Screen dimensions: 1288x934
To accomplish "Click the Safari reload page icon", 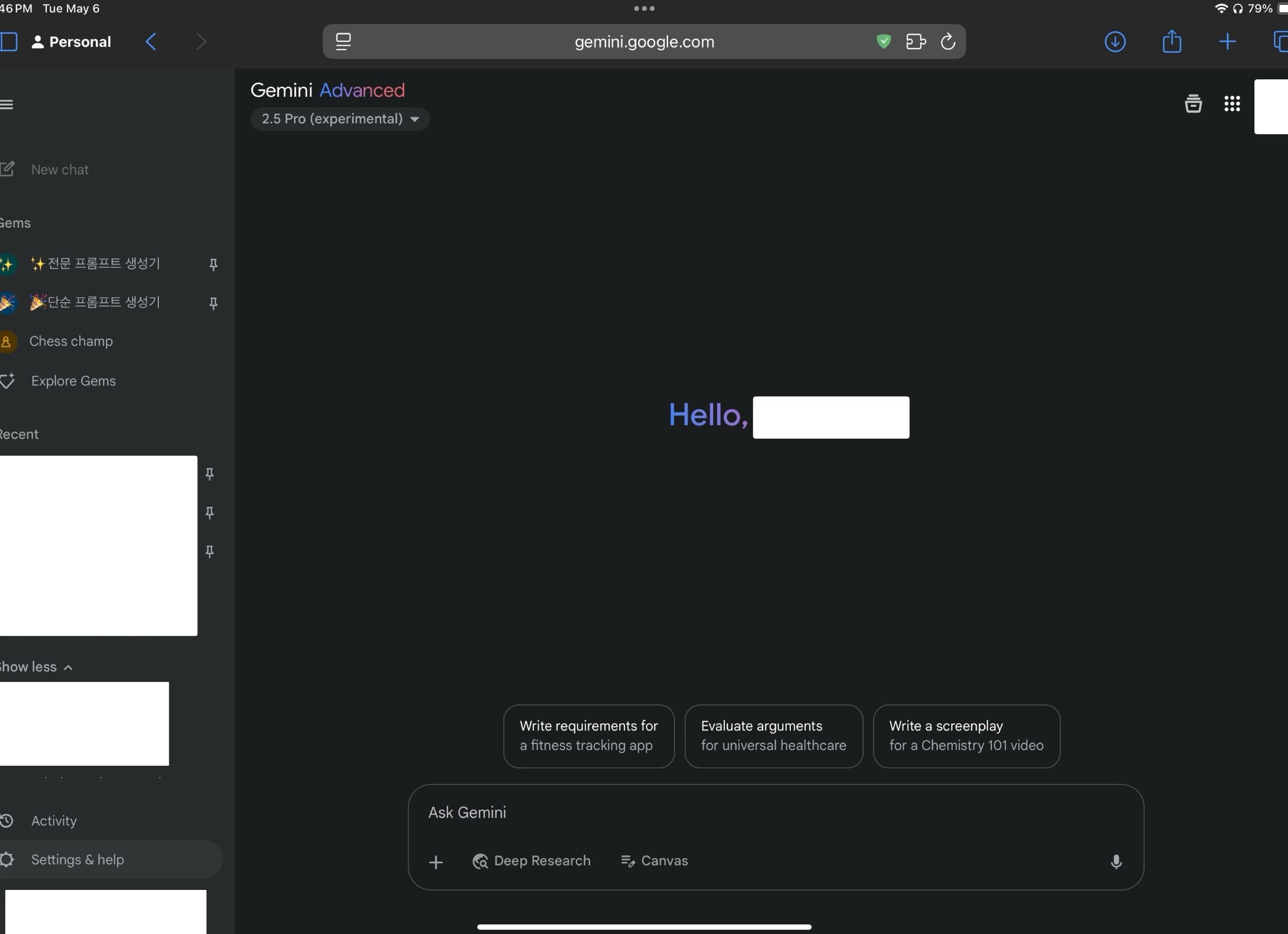I will pyautogui.click(x=947, y=41).
